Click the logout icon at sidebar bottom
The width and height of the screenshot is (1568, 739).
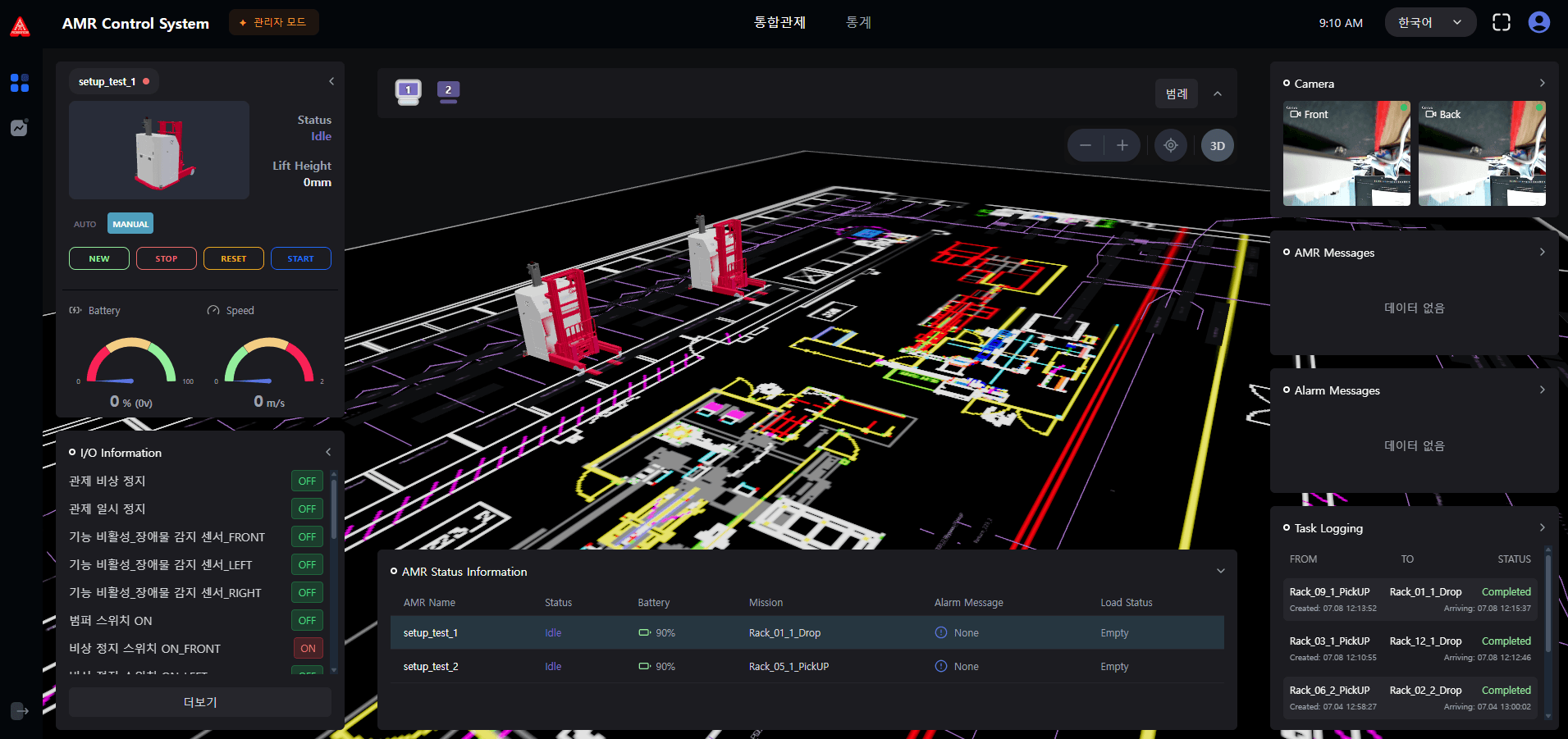20,710
